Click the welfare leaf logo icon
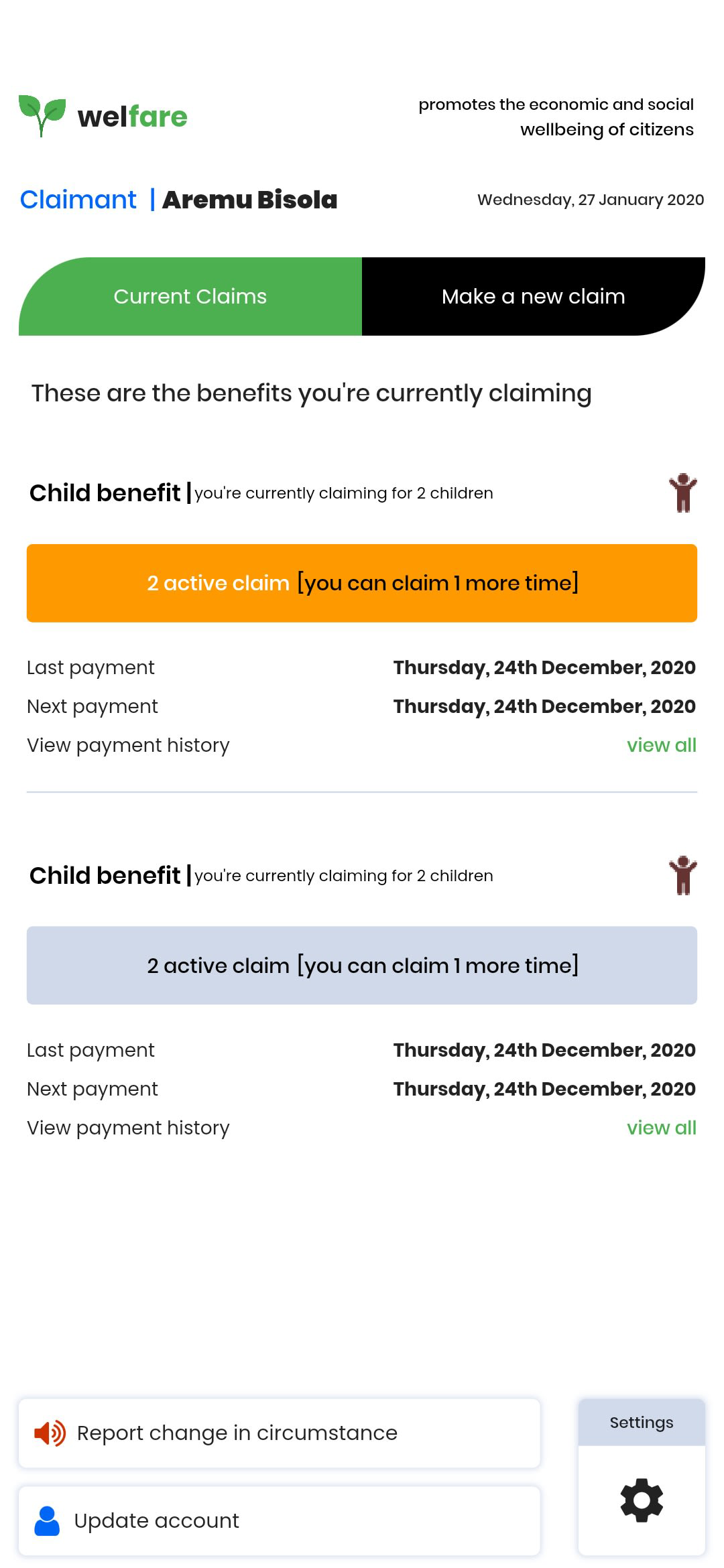Image resolution: width=724 pixels, height=1568 pixels. [42, 115]
